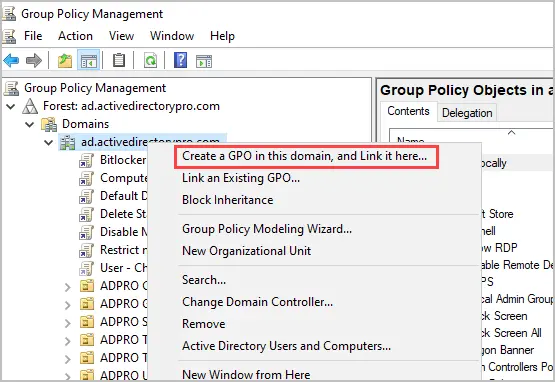Choose New Window from Here
Screen dimensions: 555x382
[x=246, y=375]
